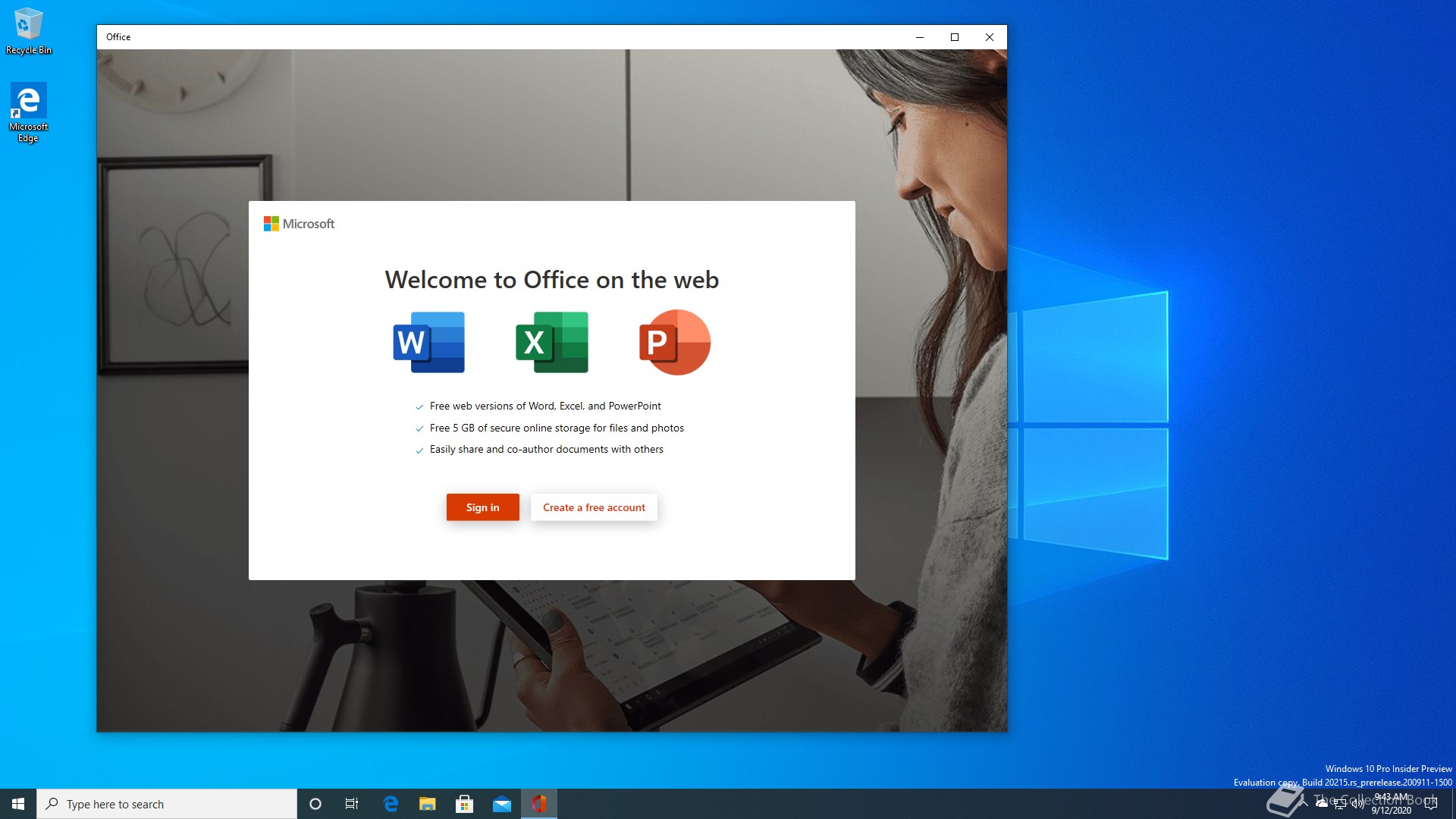Focus the Type here to search box
1456x819 pixels.
tap(167, 804)
